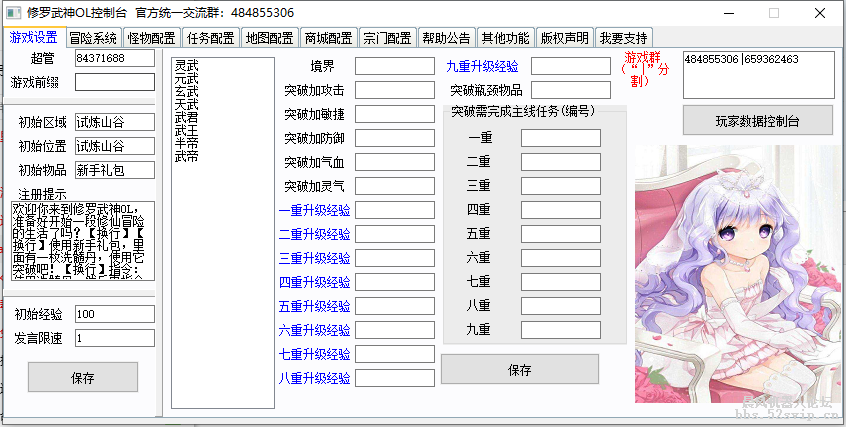The height and width of the screenshot is (427, 846).
Task: Click inside the 注册提示 text area
Action: click(83, 241)
